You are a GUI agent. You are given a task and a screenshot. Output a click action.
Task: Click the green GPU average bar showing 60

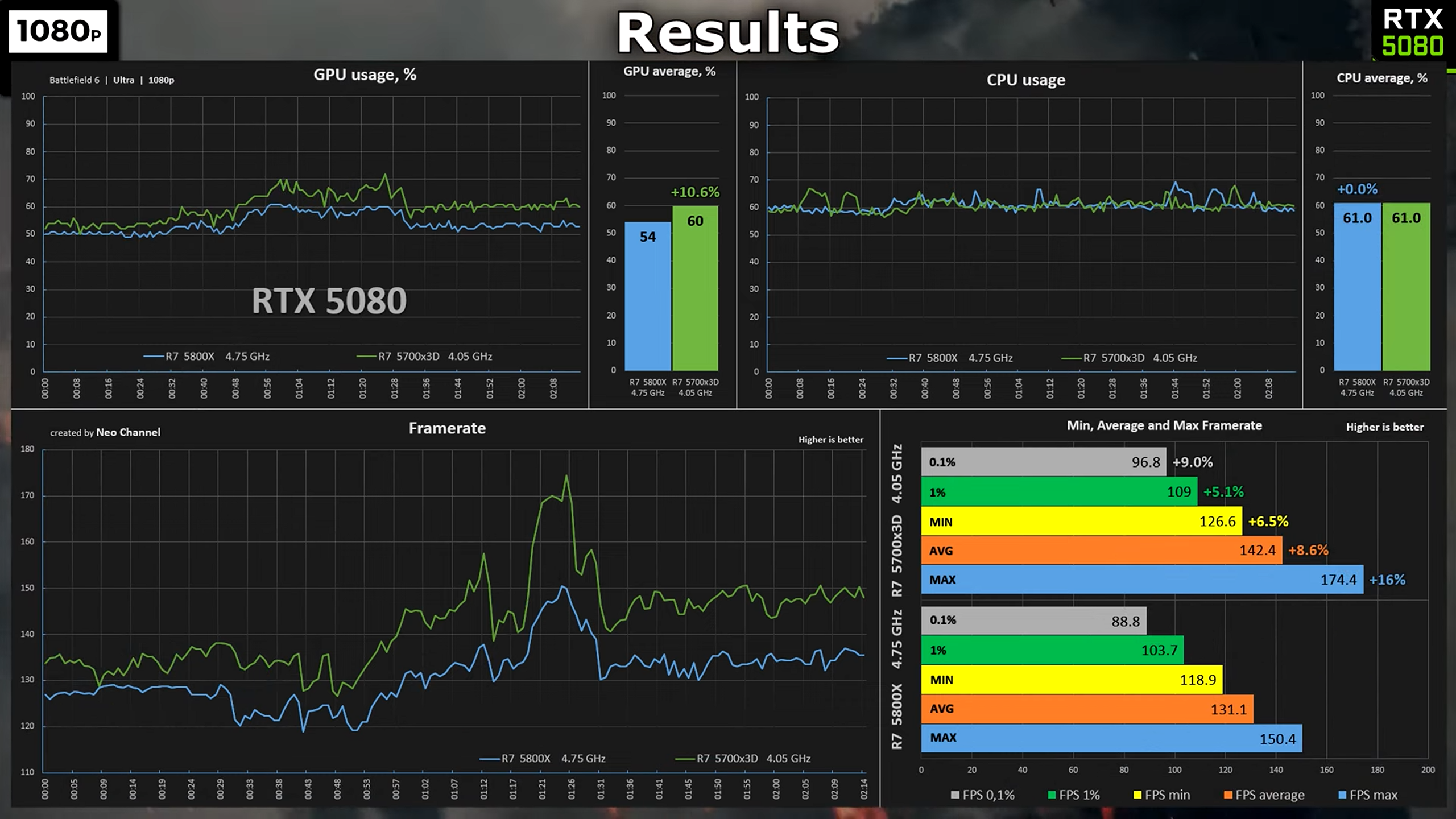click(x=695, y=288)
